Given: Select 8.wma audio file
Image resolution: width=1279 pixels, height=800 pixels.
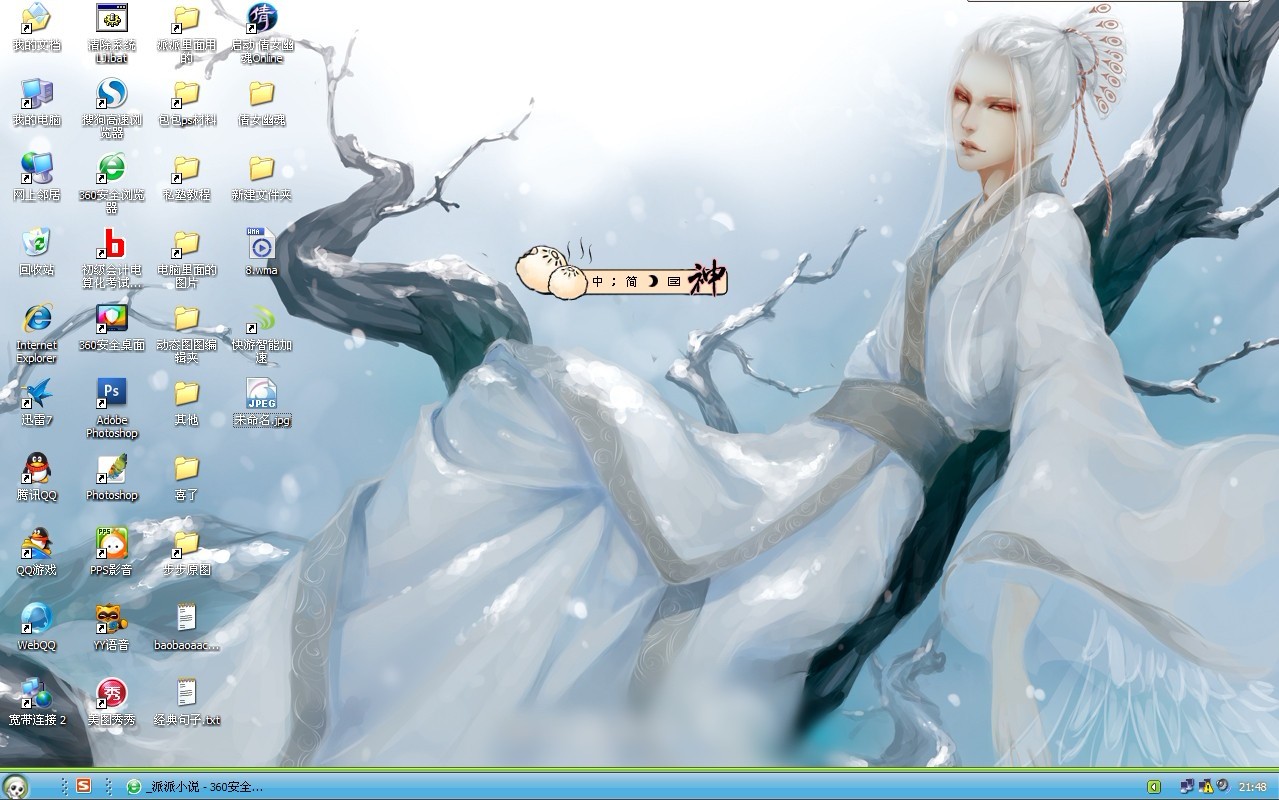Looking at the screenshot, I should [262, 252].
